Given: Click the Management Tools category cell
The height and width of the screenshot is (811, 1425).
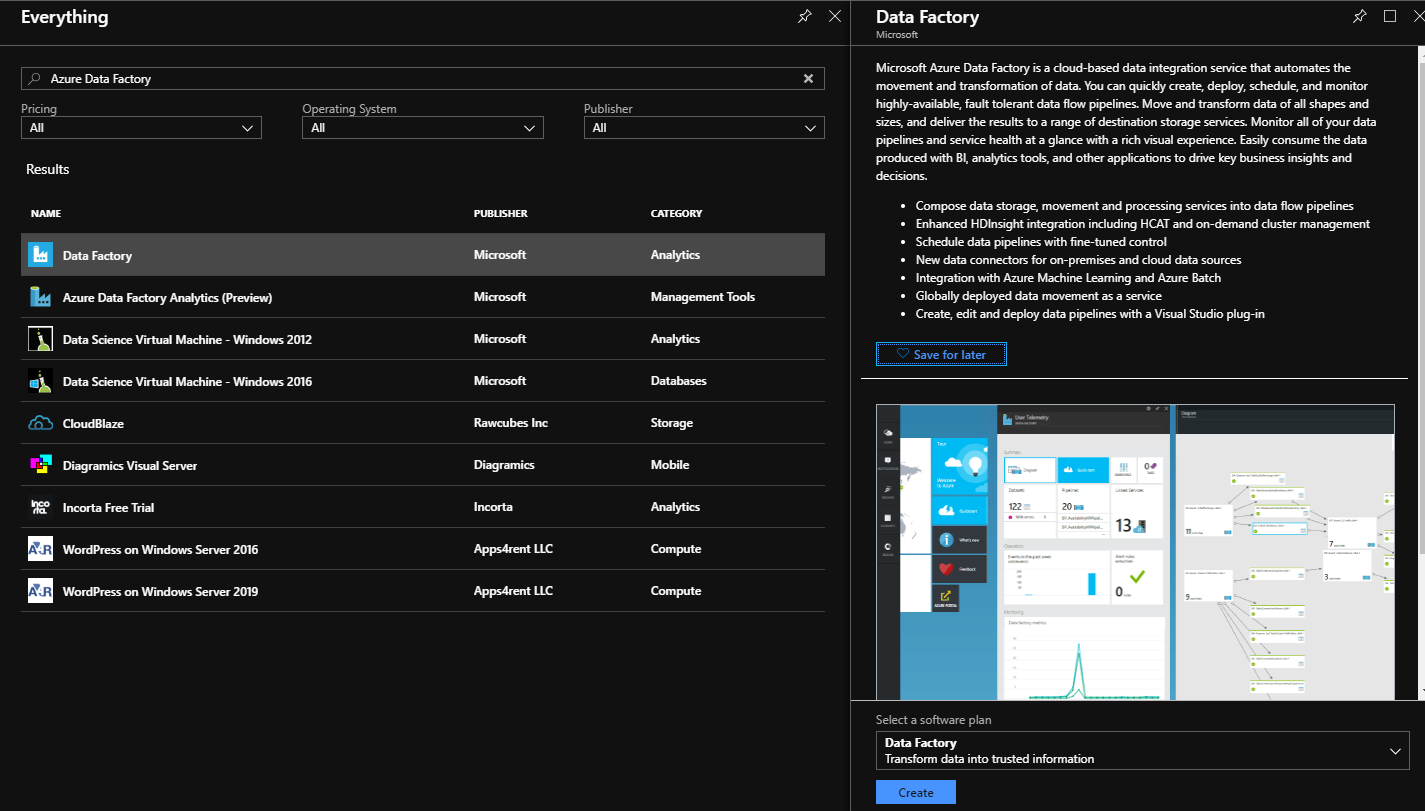Looking at the screenshot, I should click(703, 297).
